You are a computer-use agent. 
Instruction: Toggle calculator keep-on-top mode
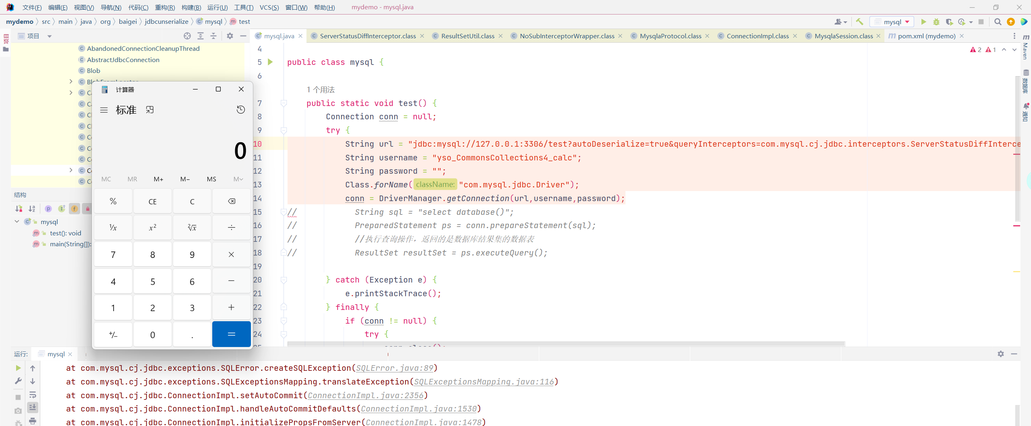[x=150, y=110]
